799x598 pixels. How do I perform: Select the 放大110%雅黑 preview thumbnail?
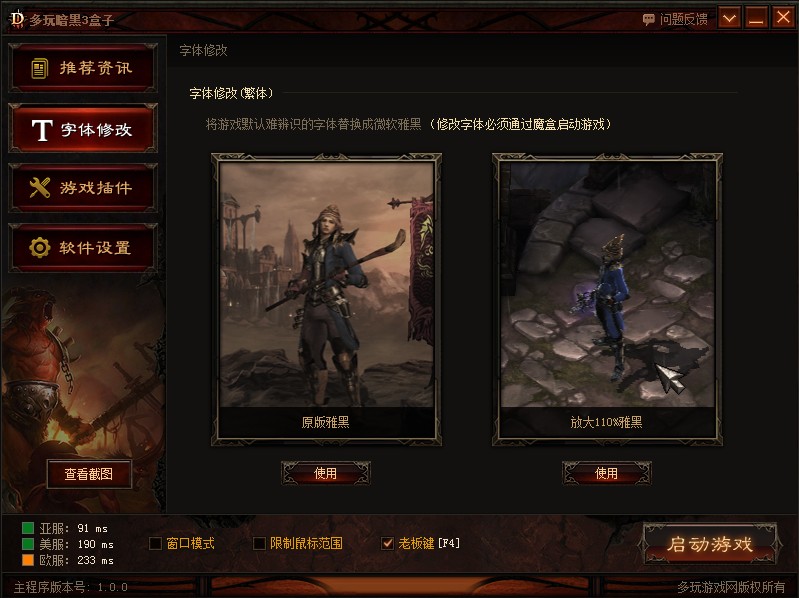[x=607, y=300]
